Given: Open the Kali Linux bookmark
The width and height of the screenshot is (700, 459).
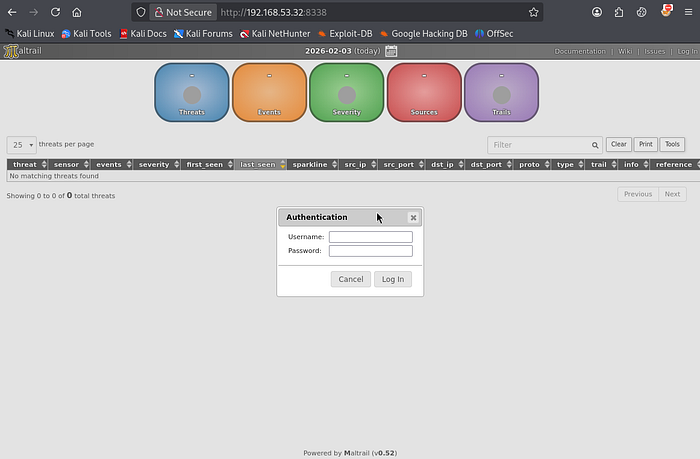Looking at the screenshot, I should coord(29,33).
